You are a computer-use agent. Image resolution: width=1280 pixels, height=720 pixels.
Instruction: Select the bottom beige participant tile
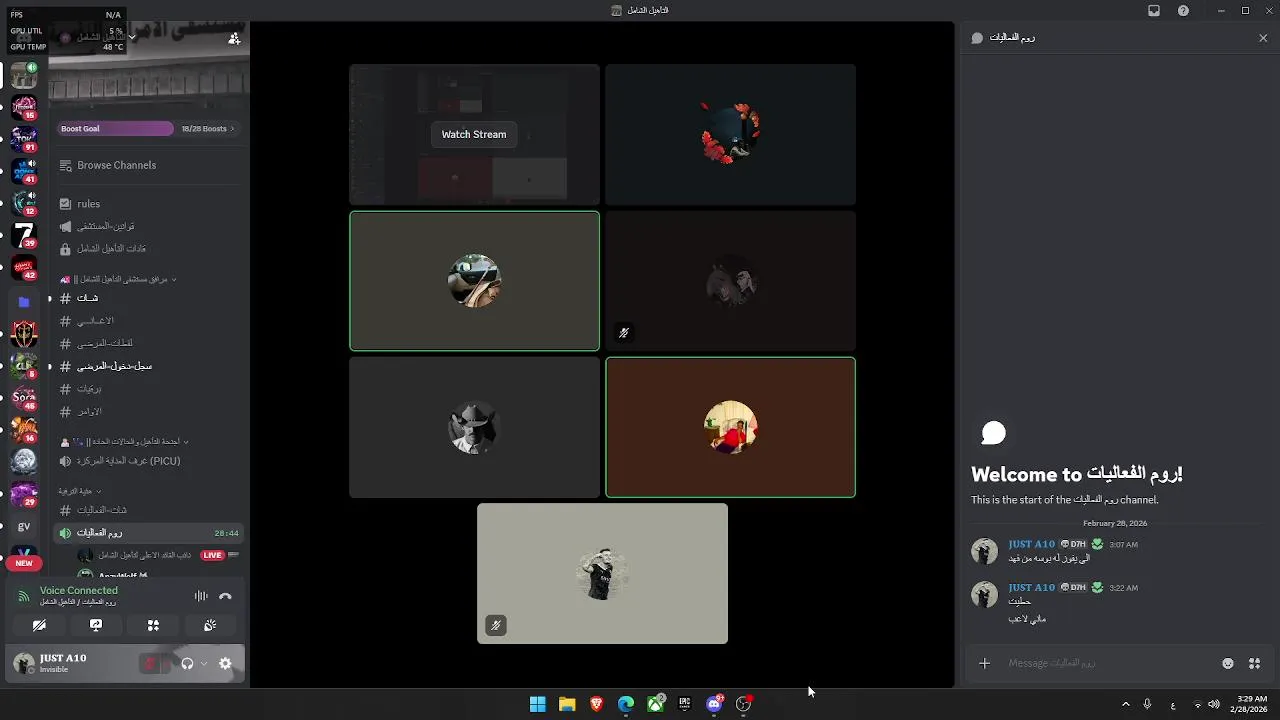click(x=602, y=573)
